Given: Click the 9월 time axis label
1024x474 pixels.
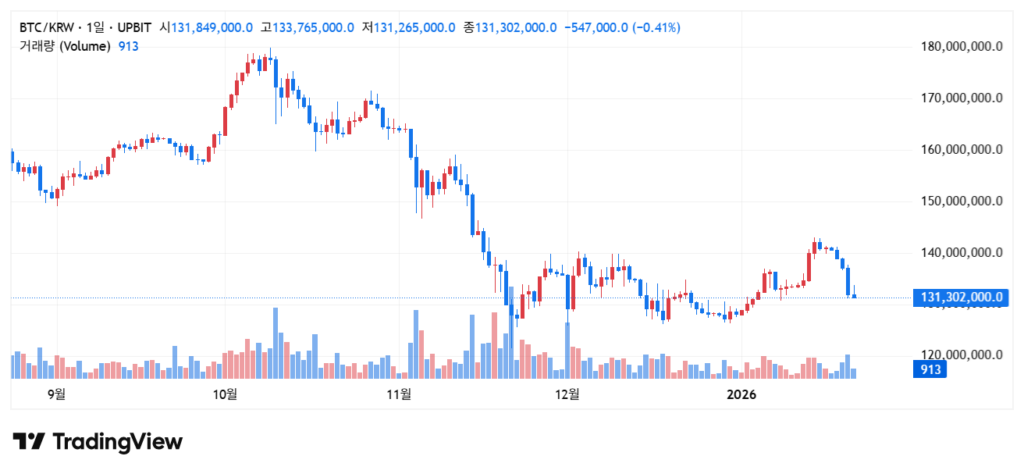Looking at the screenshot, I should [x=58, y=394].
